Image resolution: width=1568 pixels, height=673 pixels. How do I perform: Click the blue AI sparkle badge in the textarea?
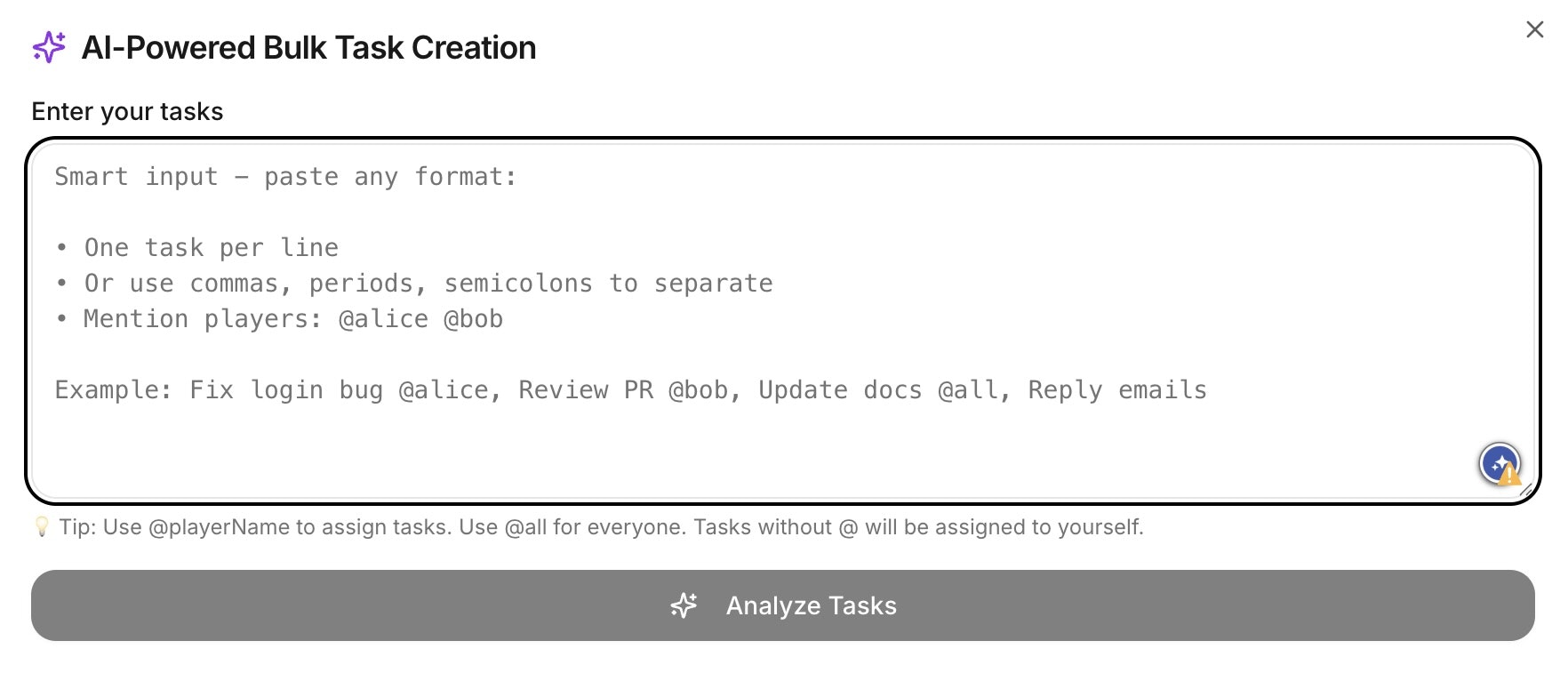click(1499, 464)
